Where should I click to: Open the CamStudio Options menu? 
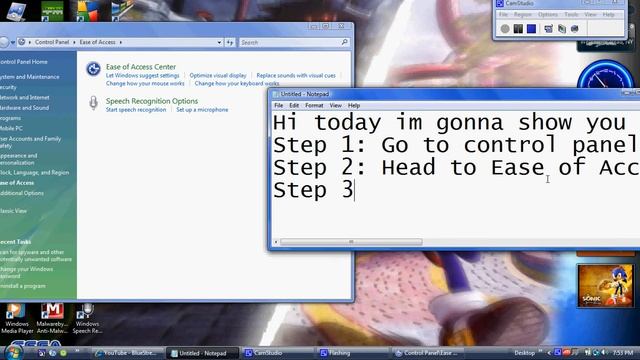548,15
